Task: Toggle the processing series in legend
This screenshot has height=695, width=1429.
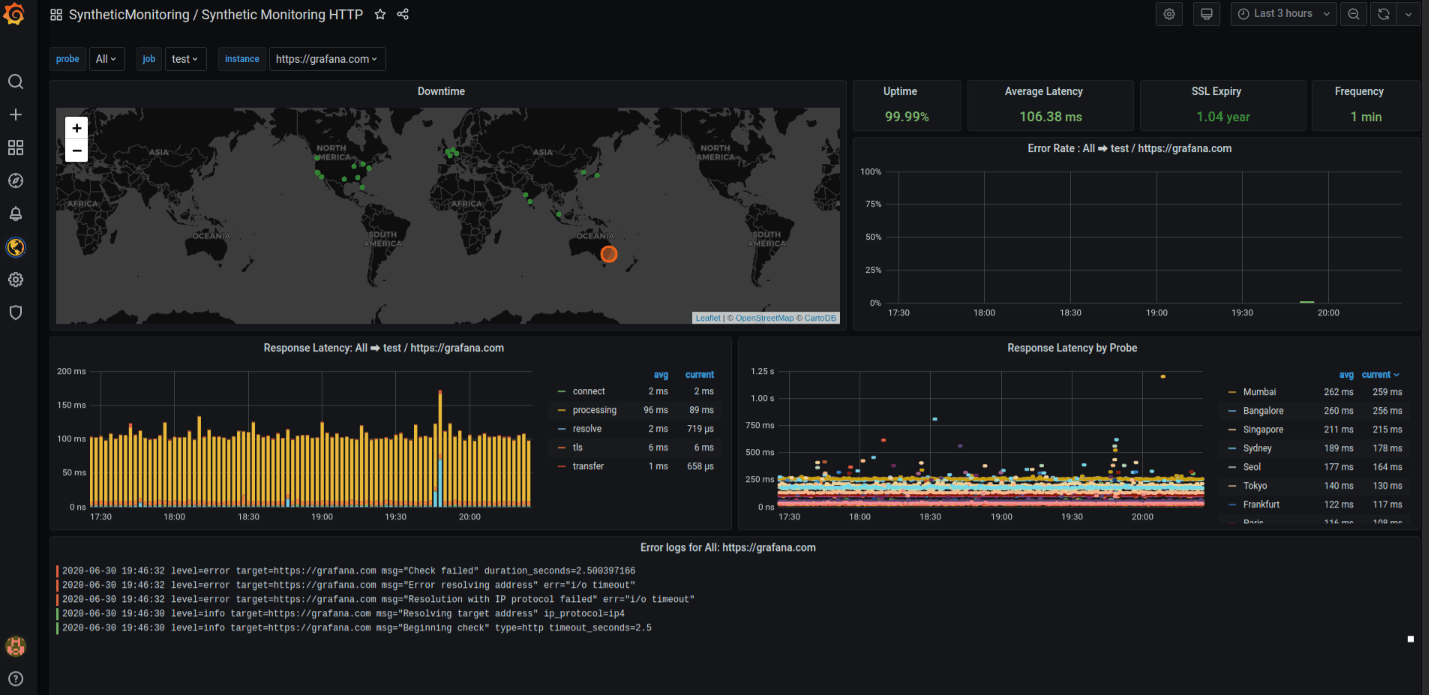Action: tap(594, 410)
